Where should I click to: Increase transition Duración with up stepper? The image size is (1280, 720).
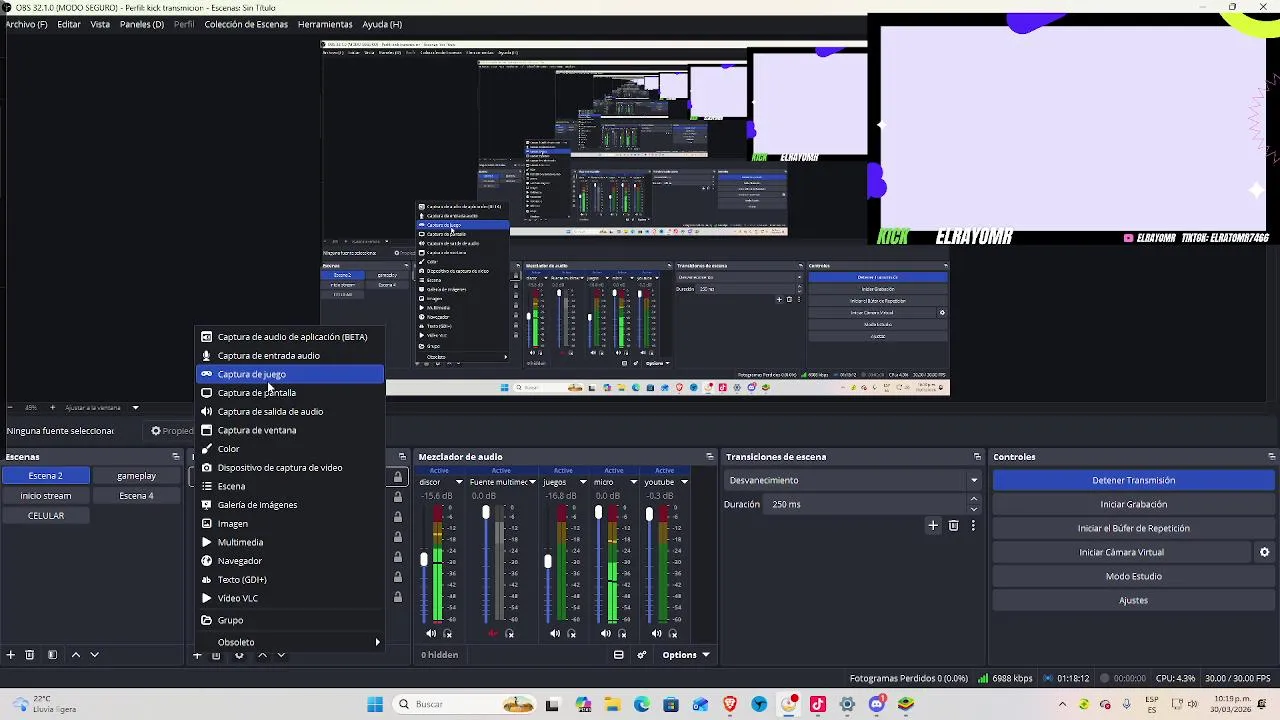(974, 499)
